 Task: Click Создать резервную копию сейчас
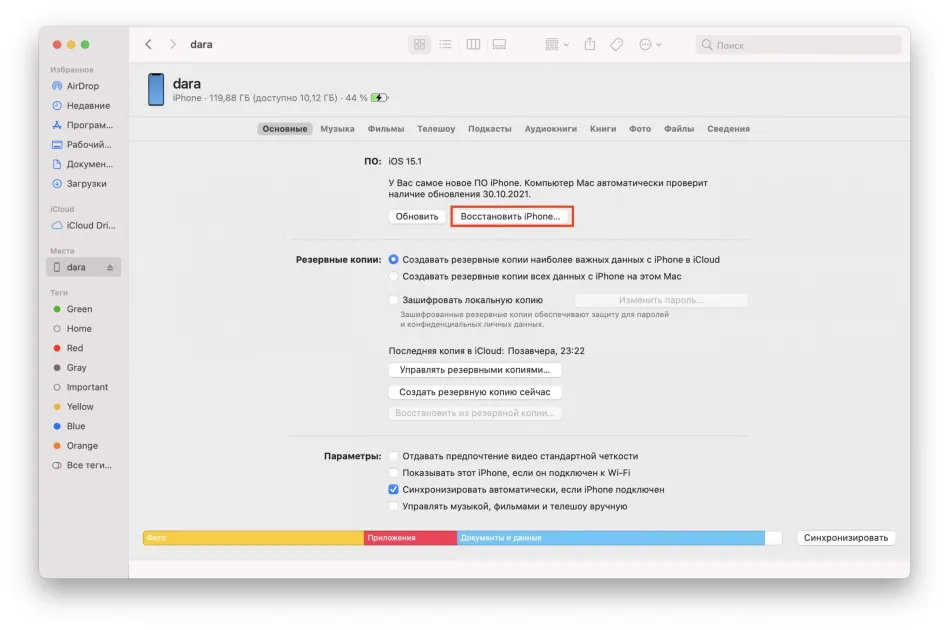pos(475,392)
